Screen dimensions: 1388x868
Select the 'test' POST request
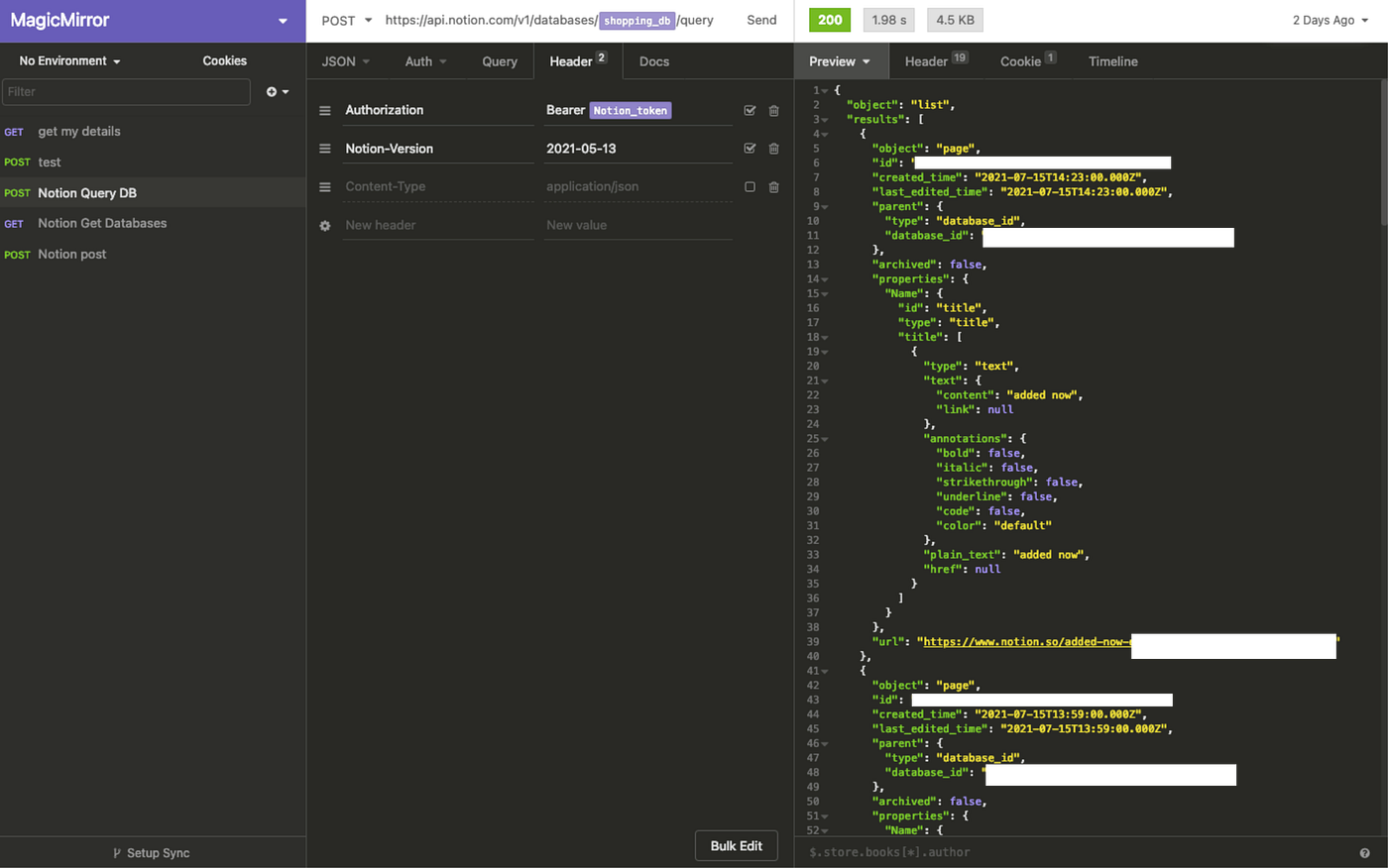tap(153, 163)
